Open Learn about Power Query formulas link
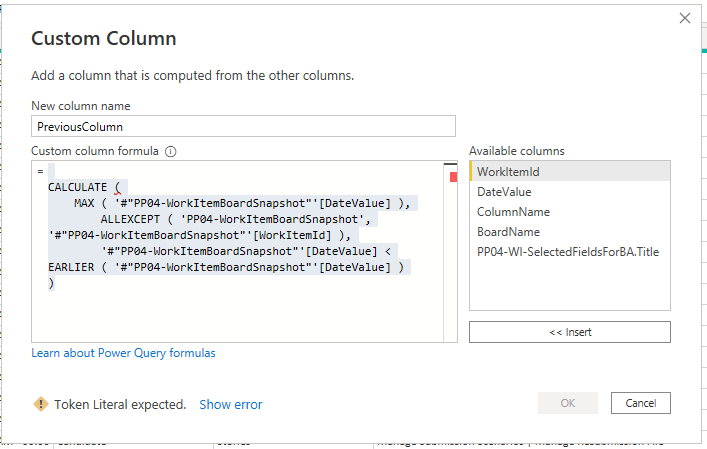707x449 pixels. point(123,353)
